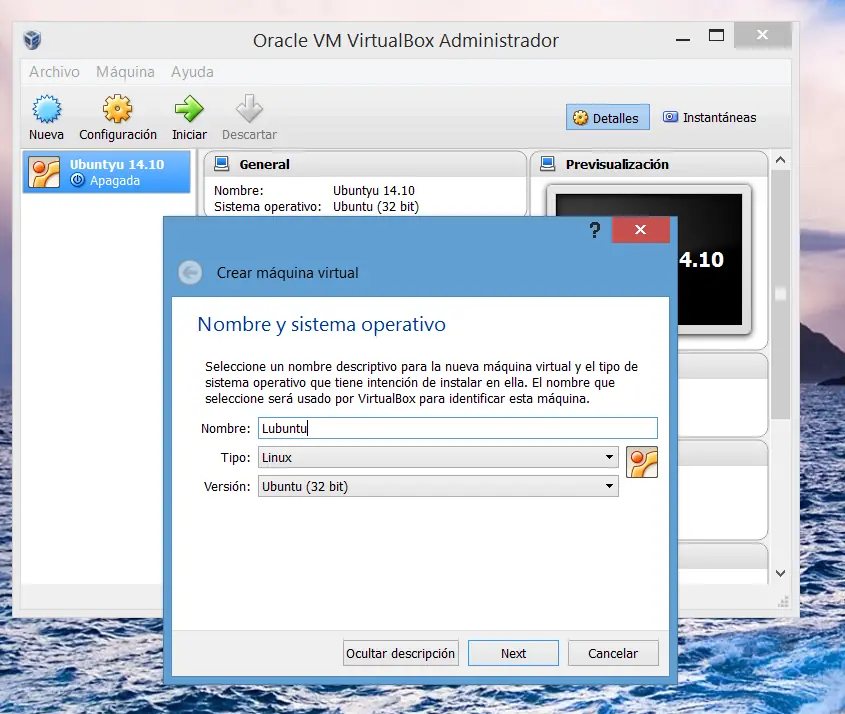This screenshot has width=845, height=714.
Task: Collapse the description with Ocultar descripción
Action: coord(400,652)
